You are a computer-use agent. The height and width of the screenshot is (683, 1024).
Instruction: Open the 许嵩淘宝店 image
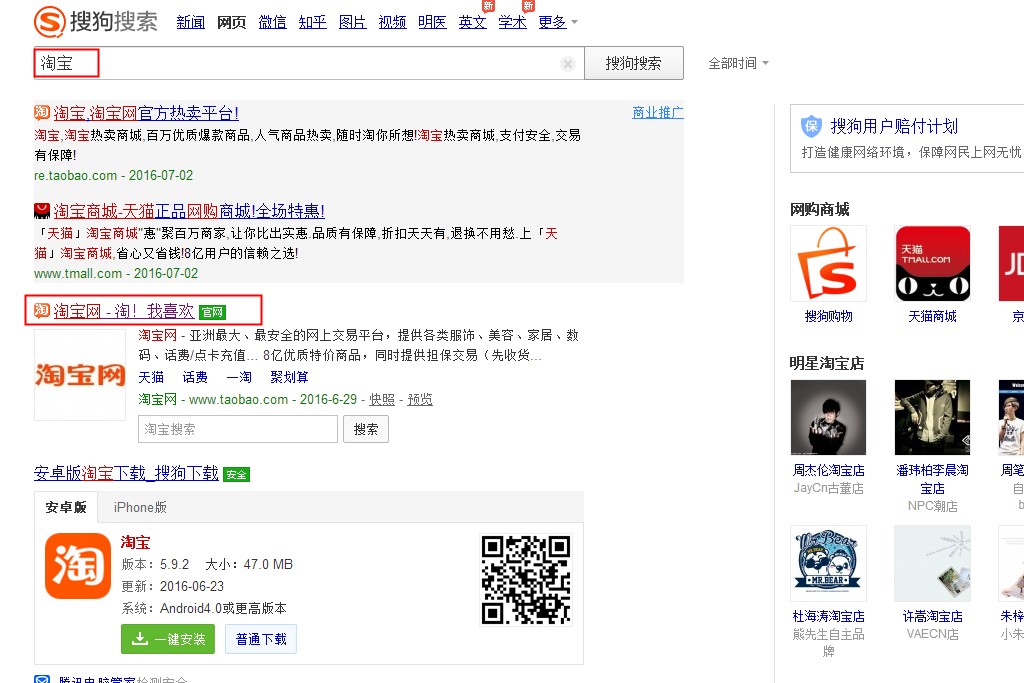click(932, 564)
